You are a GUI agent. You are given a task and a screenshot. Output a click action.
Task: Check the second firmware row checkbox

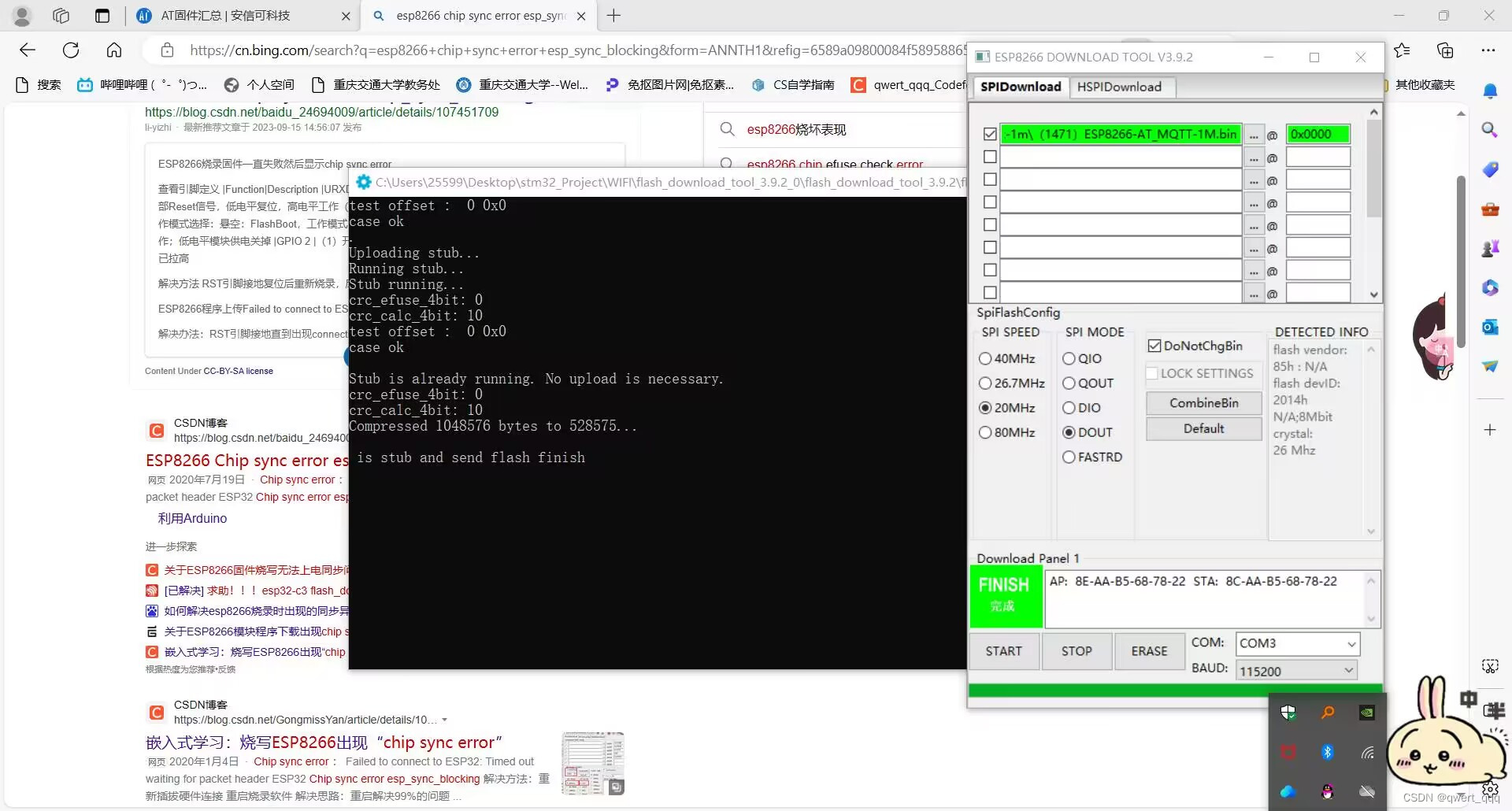point(991,157)
